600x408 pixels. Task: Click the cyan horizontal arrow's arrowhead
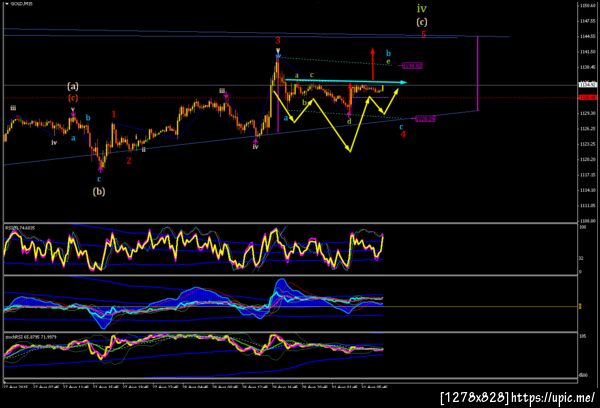403,82
